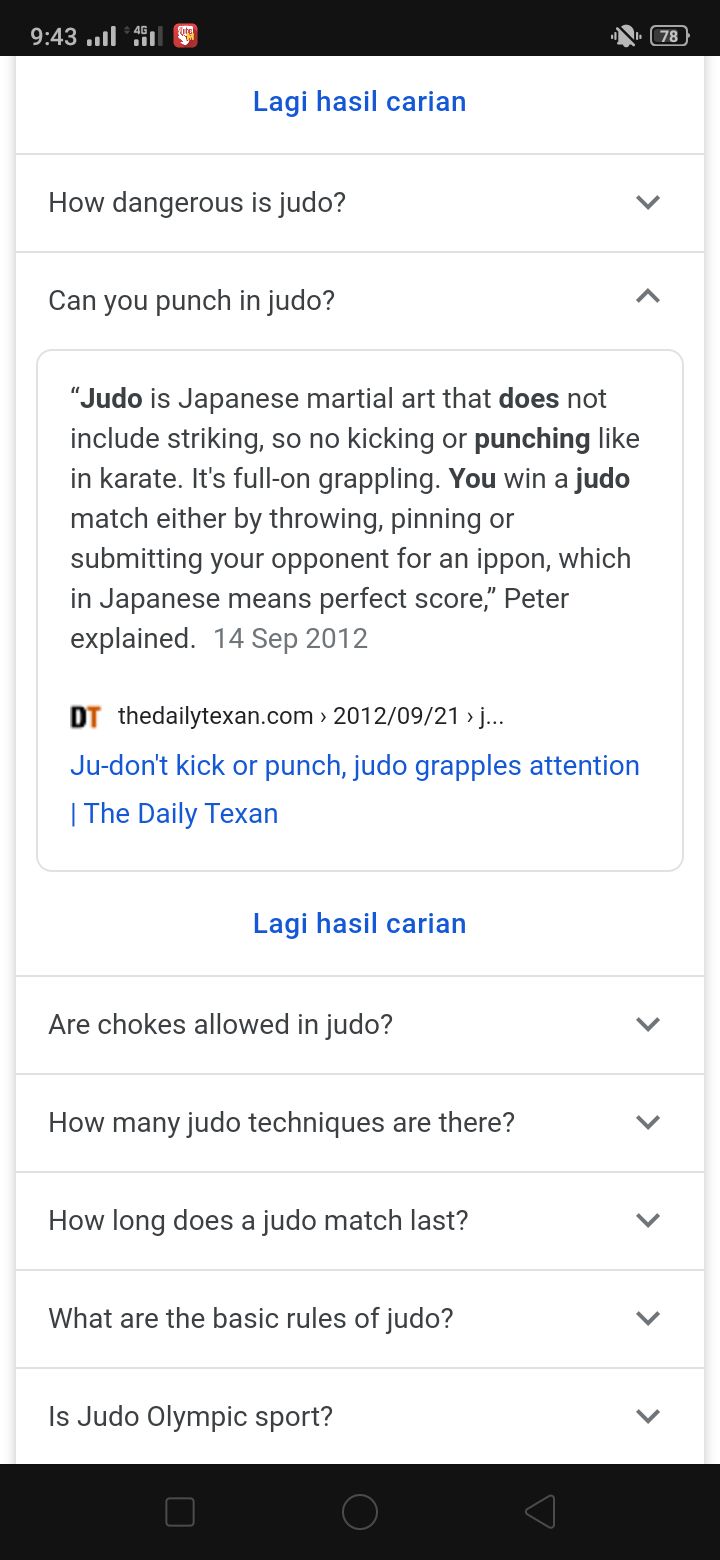The width and height of the screenshot is (720, 1560).
Task: Open "Ju-don't kick or punch" article link
Action: (355, 790)
